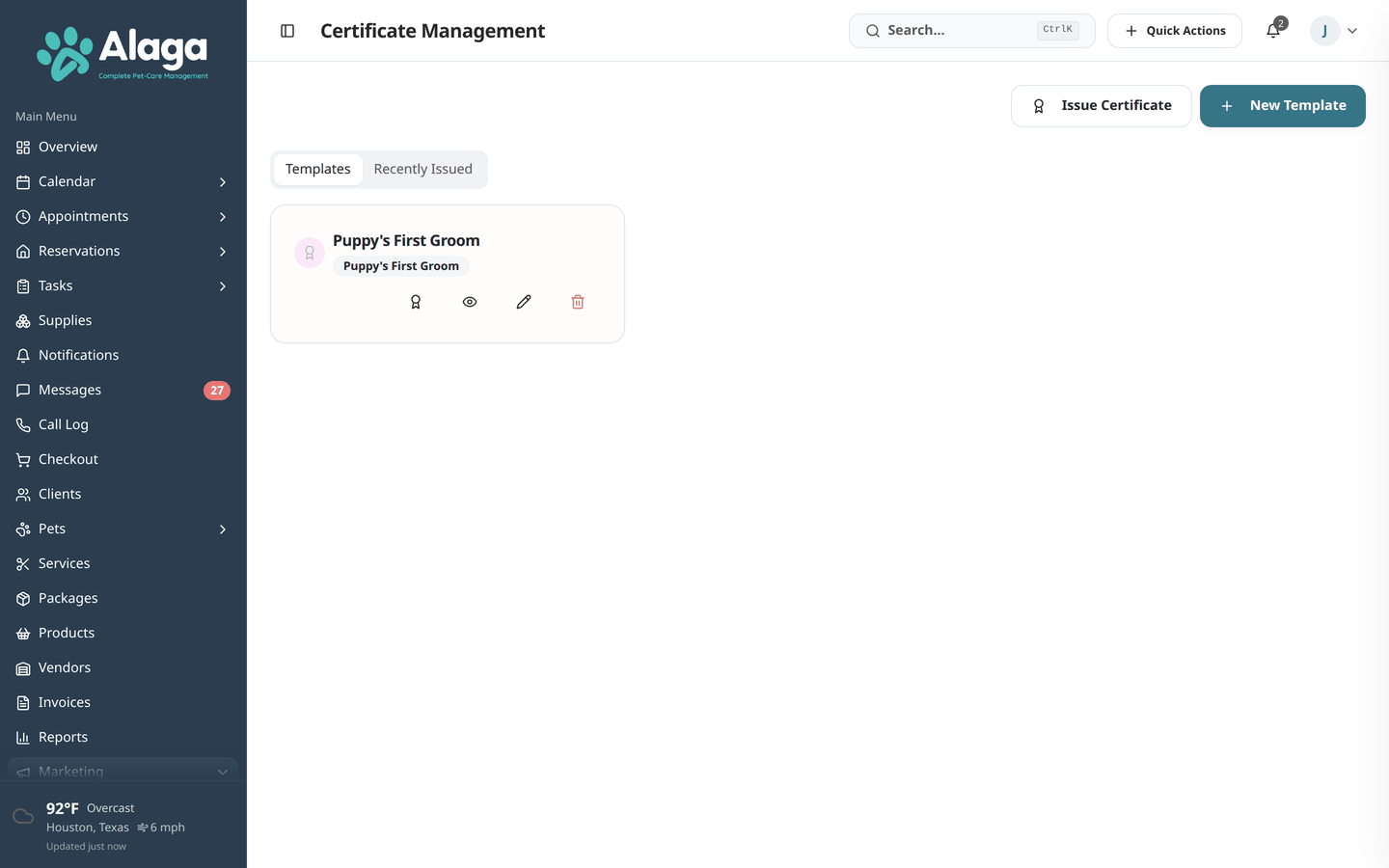Open Clients page
Viewport: 1389px width, 868px height.
[123, 494]
